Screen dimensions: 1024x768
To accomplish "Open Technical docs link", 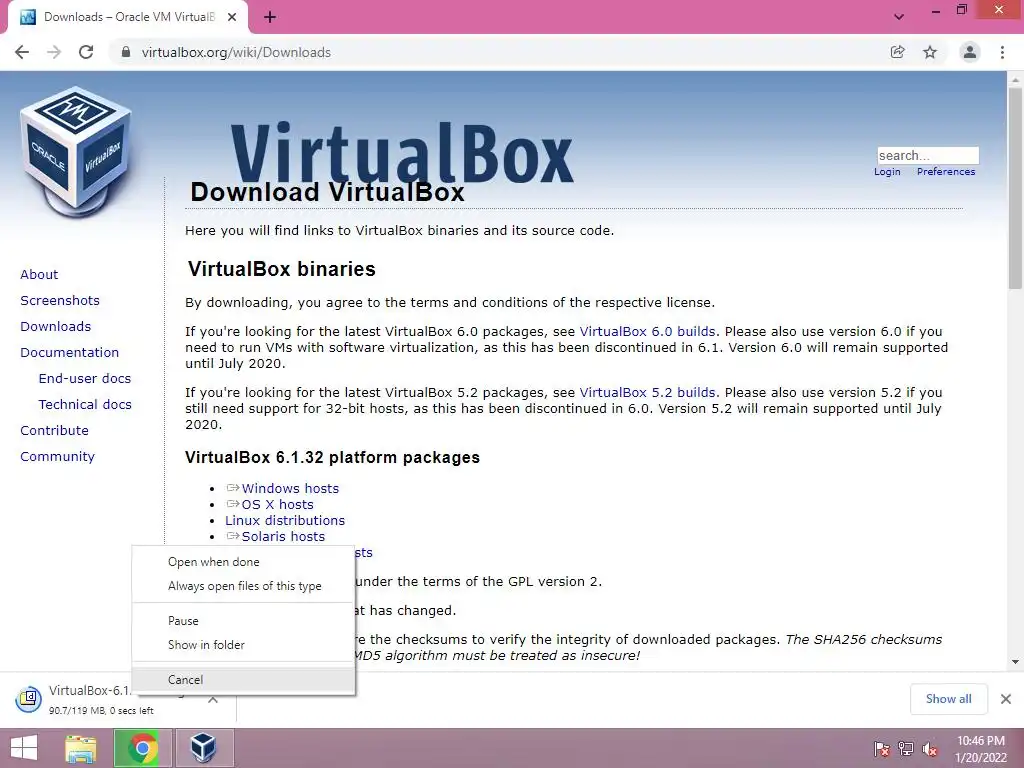I will pos(85,405).
